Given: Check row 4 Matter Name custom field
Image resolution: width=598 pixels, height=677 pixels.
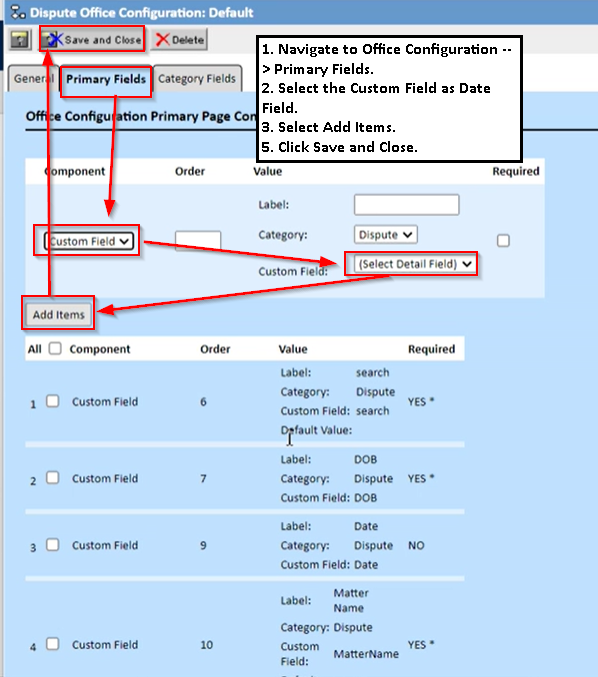Looking at the screenshot, I should (53, 644).
